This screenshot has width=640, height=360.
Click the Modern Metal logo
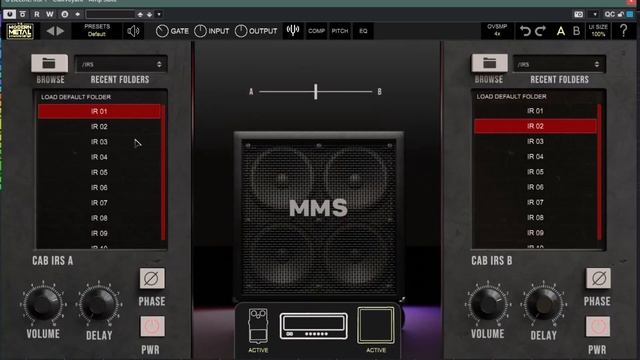20,31
